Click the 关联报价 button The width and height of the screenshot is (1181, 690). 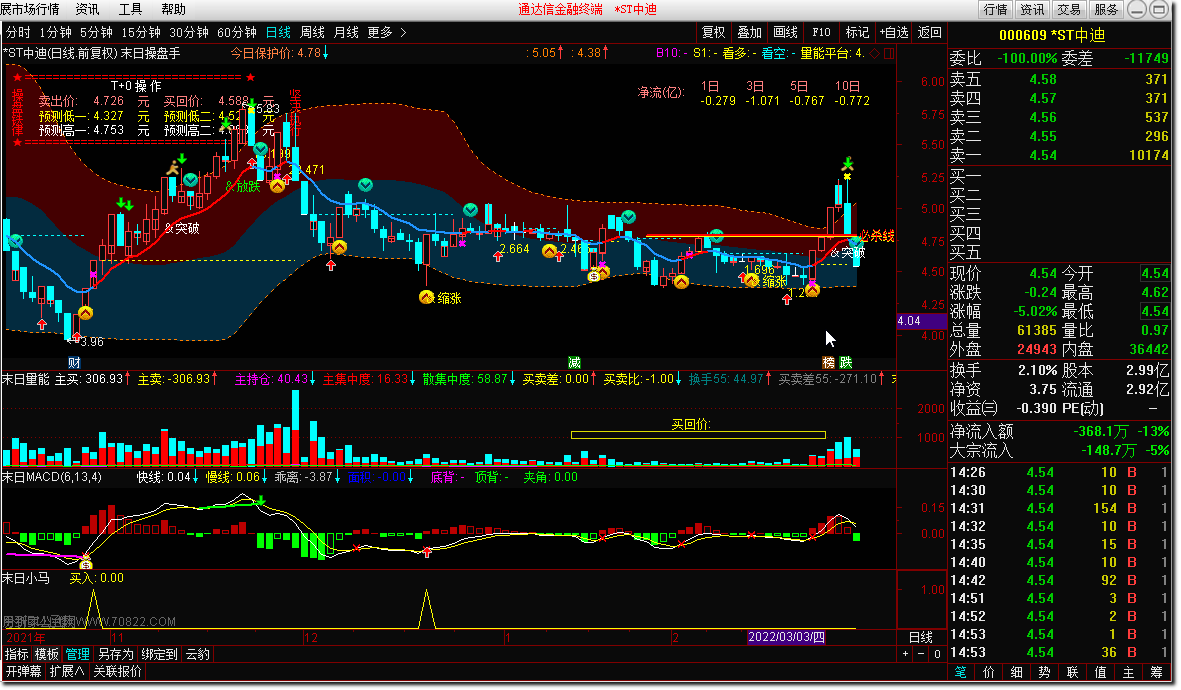[117, 670]
